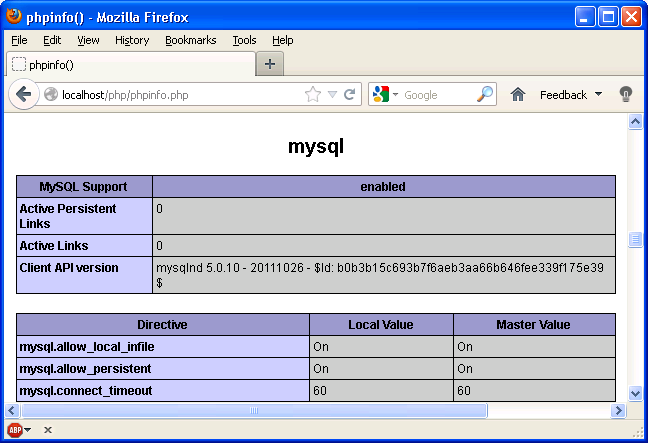The image size is (648, 443).
Task: Click the Directive column header
Action: point(163,325)
